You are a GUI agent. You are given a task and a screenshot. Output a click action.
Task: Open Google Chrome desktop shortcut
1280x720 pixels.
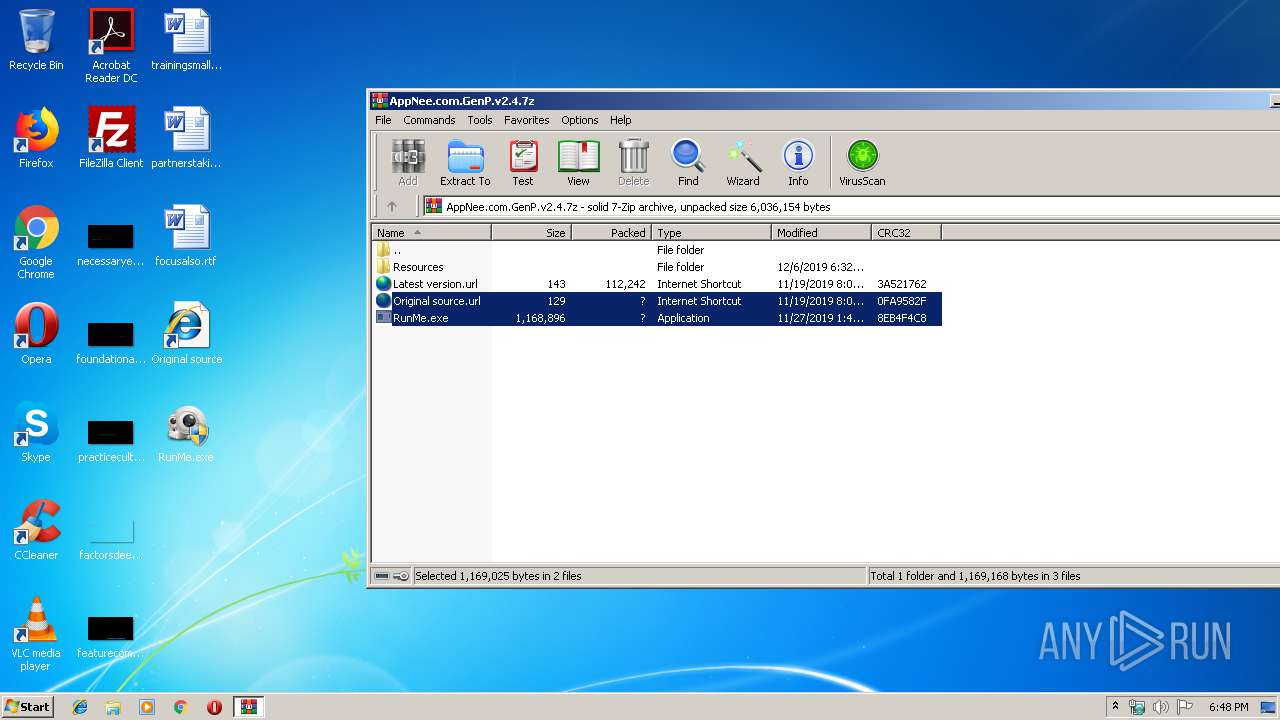tap(36, 243)
